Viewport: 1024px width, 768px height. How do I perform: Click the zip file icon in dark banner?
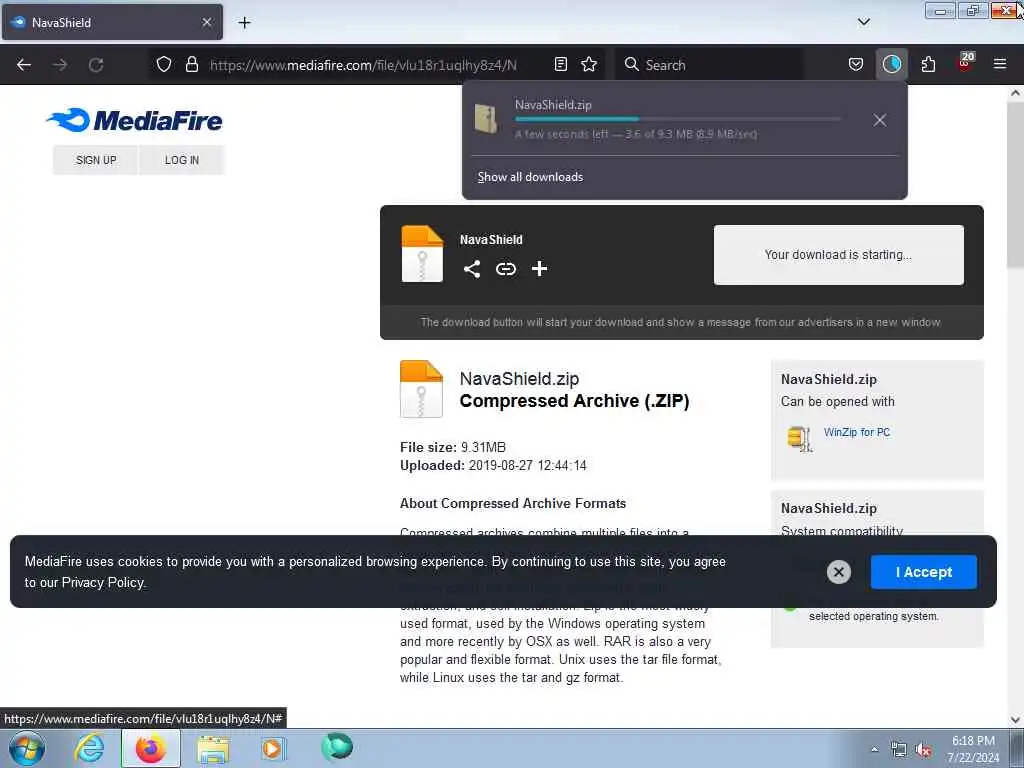click(422, 253)
